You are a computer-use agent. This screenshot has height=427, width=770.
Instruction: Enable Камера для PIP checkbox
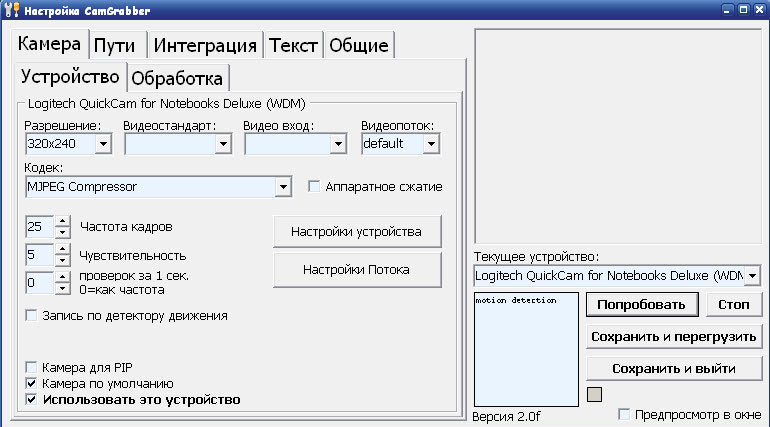[31, 367]
